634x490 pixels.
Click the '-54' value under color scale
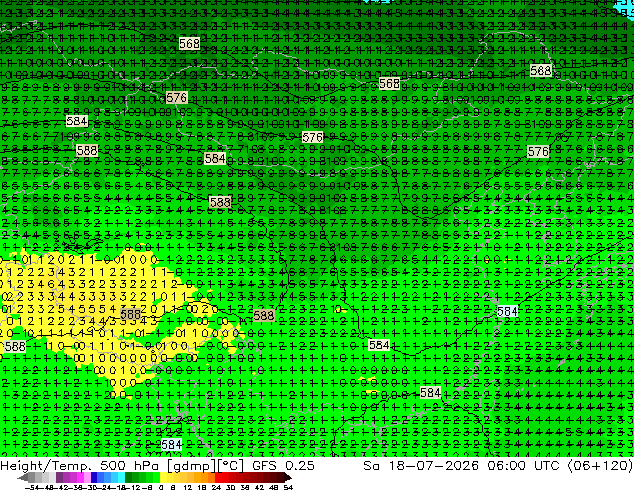(31, 487)
